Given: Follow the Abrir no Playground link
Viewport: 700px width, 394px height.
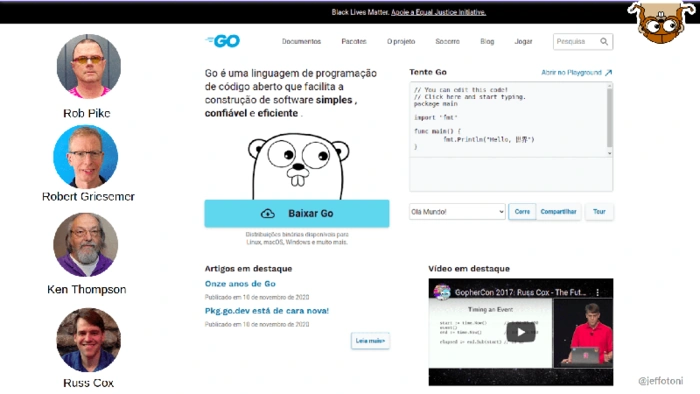Looking at the screenshot, I should (571, 72).
